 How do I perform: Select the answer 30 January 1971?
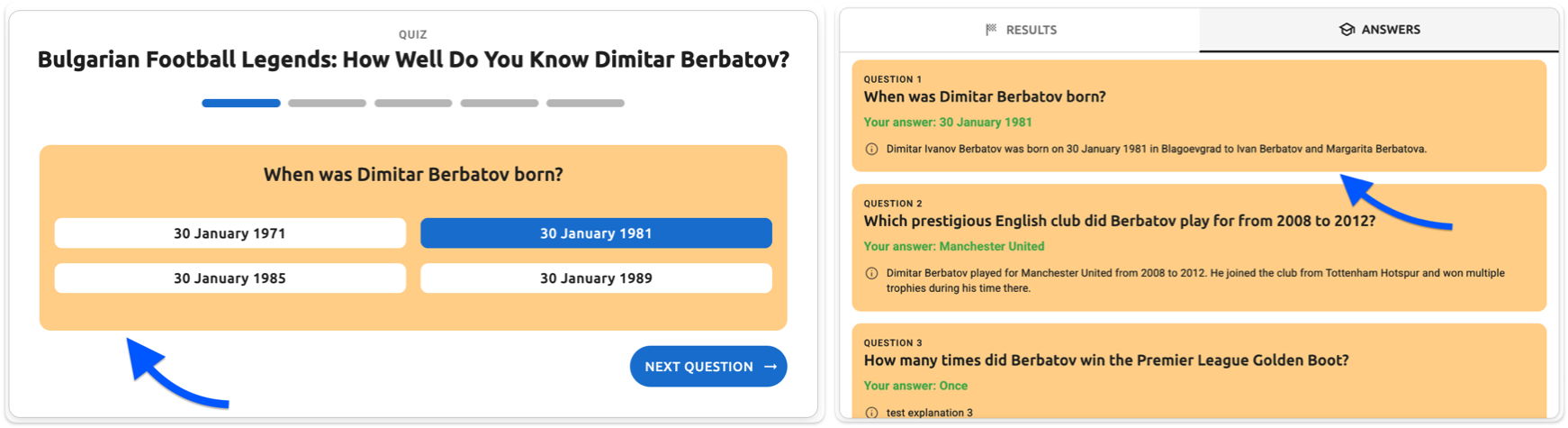coord(230,233)
